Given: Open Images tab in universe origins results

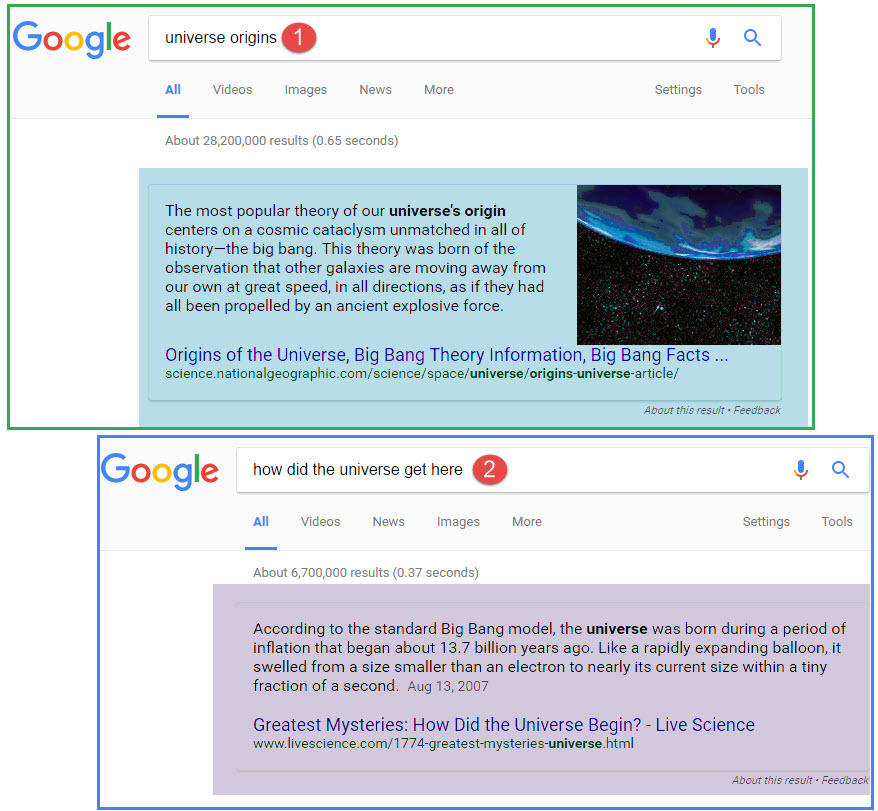Looking at the screenshot, I should coord(306,90).
